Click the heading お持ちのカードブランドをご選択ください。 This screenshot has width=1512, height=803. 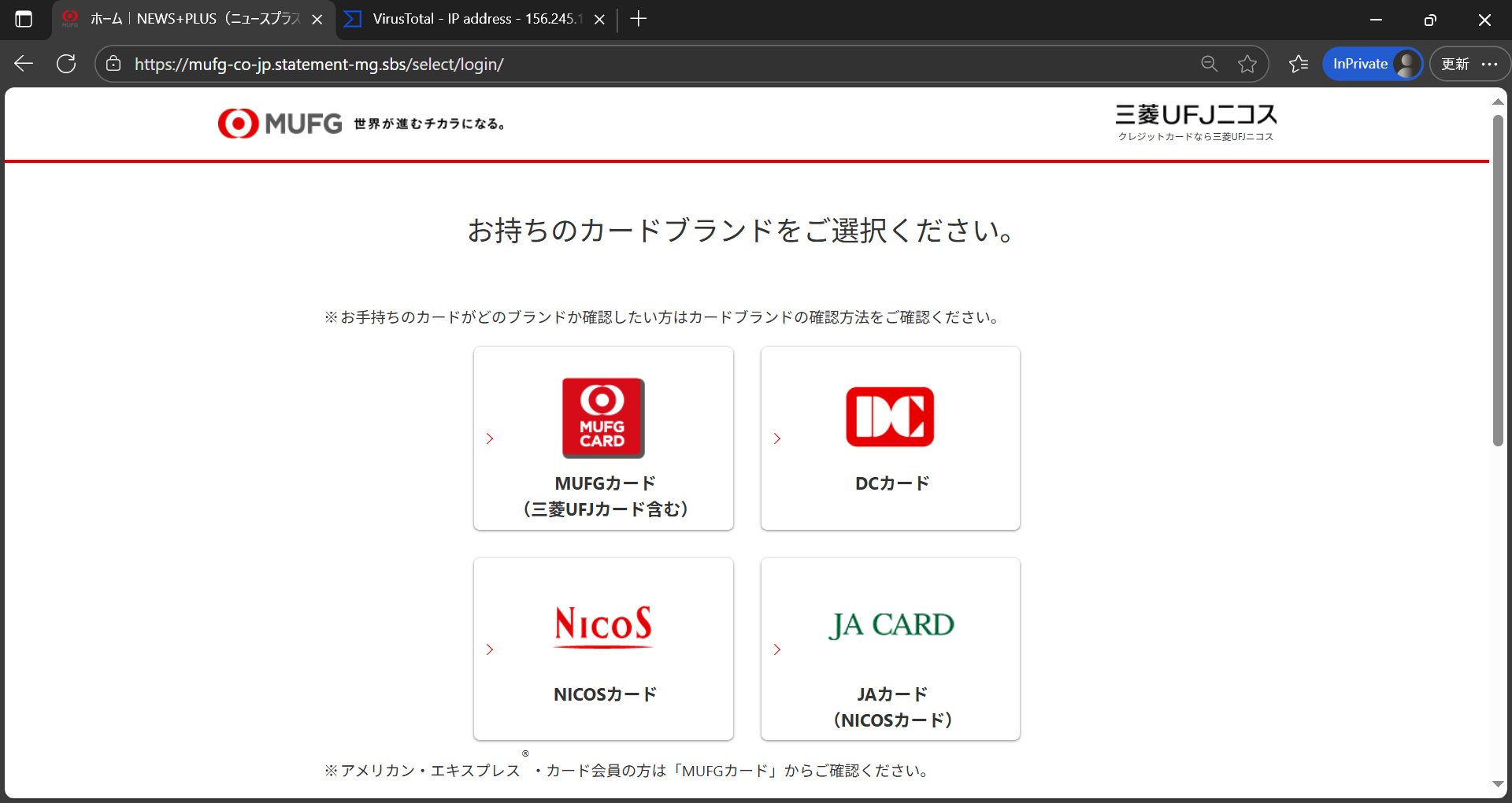(x=741, y=231)
